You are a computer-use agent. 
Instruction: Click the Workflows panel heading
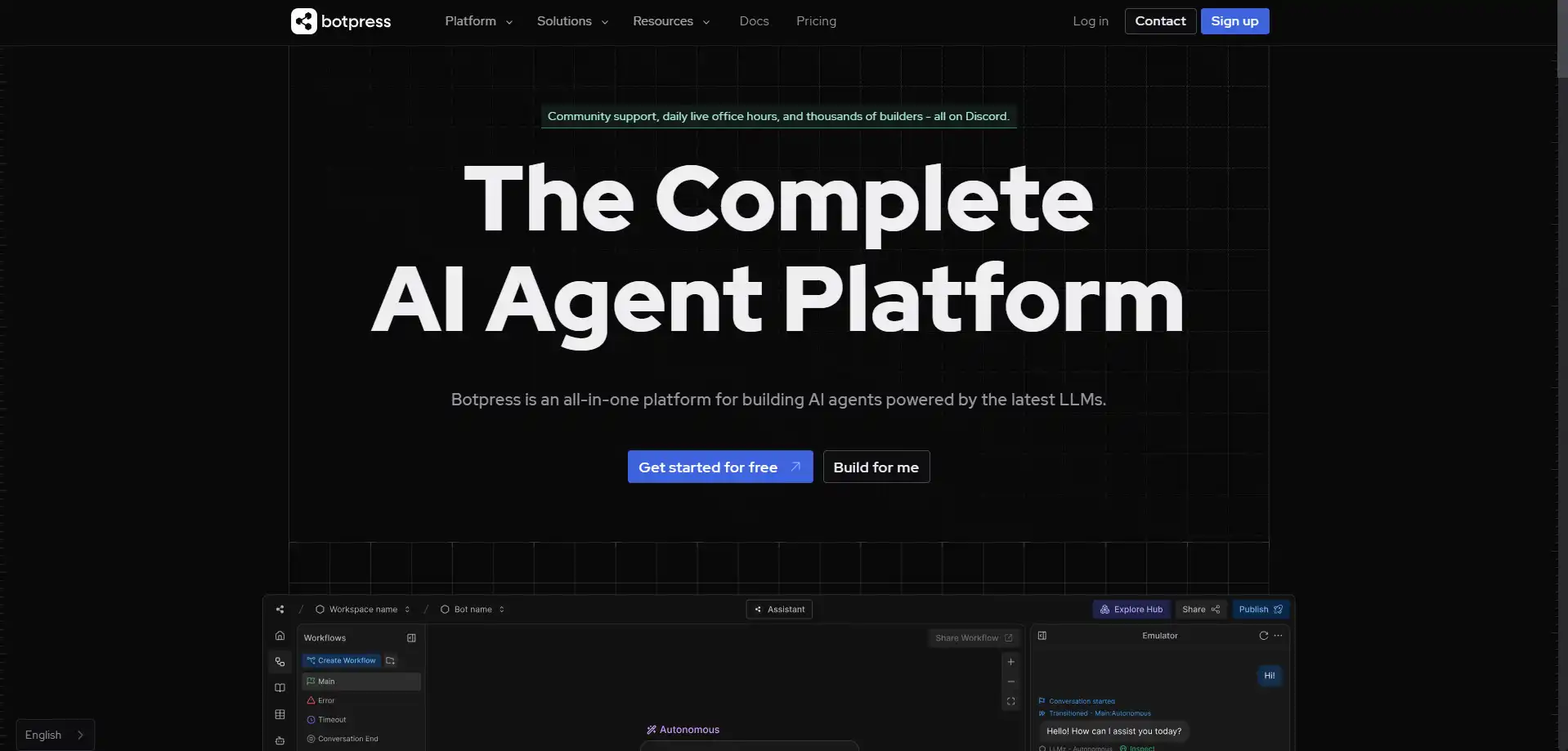[325, 638]
